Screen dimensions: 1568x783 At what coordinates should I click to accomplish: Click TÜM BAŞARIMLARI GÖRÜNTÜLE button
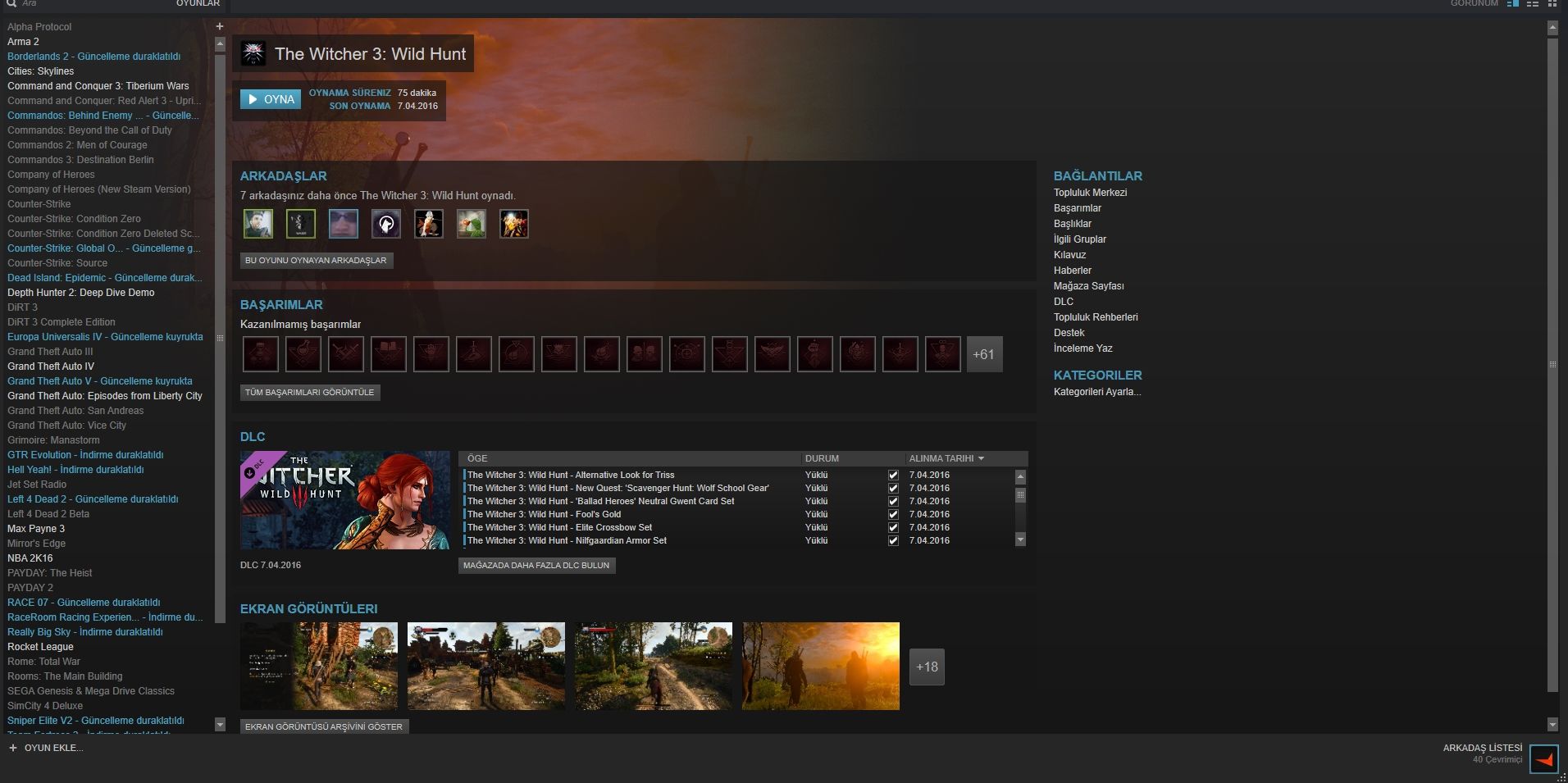(310, 393)
